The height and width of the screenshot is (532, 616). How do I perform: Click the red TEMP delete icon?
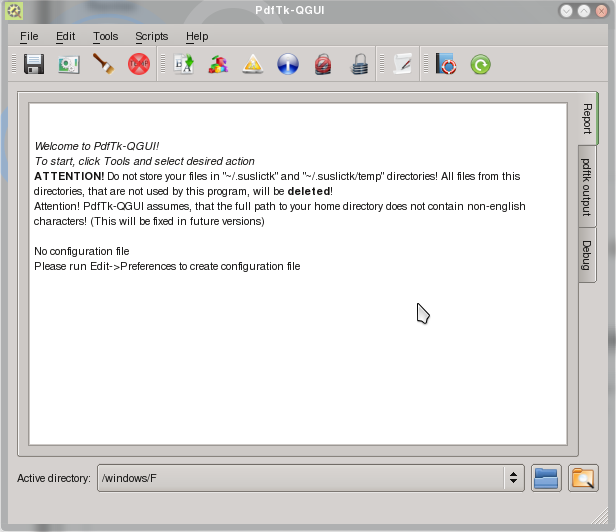[x=139, y=64]
